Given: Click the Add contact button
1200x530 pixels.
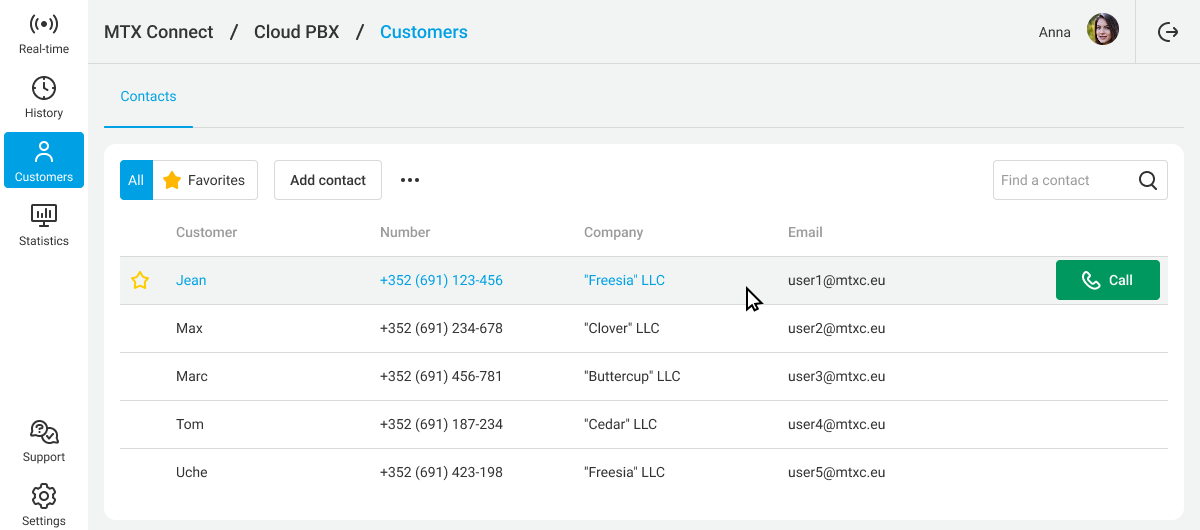Looking at the screenshot, I should tap(328, 180).
